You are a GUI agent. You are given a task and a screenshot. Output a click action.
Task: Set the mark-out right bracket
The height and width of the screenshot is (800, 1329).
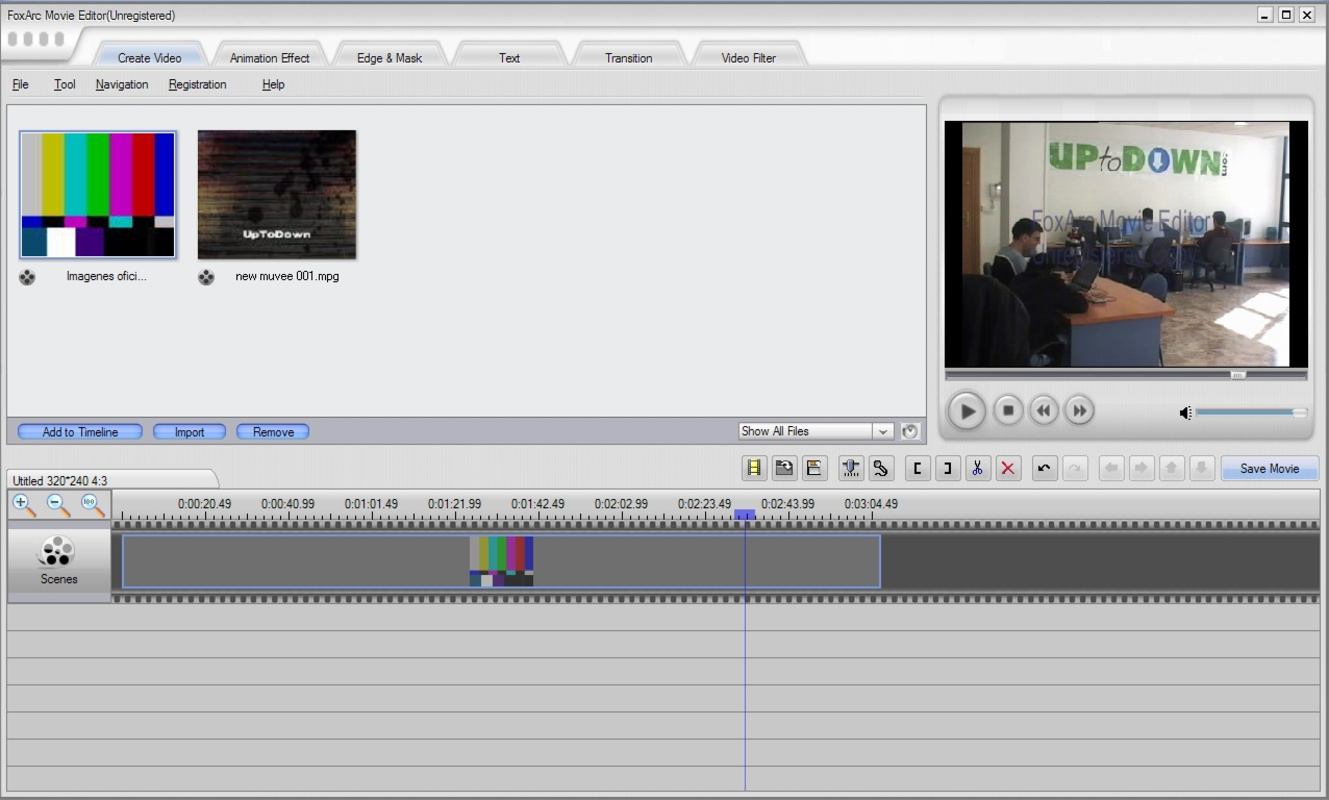tap(947, 468)
